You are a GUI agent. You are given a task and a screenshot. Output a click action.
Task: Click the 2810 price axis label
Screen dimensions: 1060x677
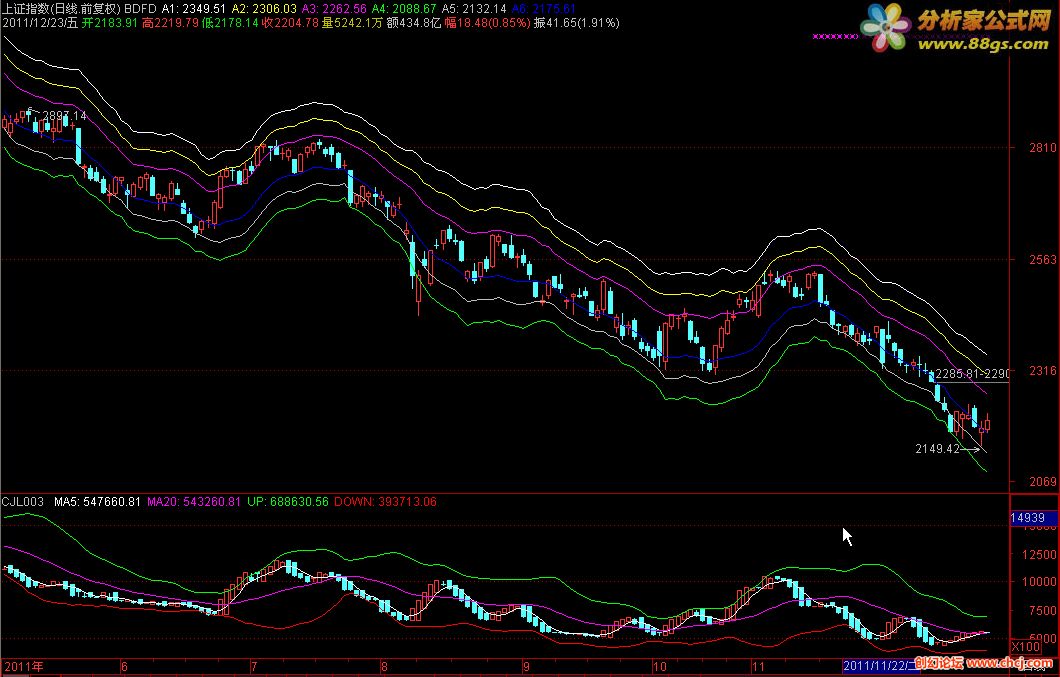click(1042, 147)
